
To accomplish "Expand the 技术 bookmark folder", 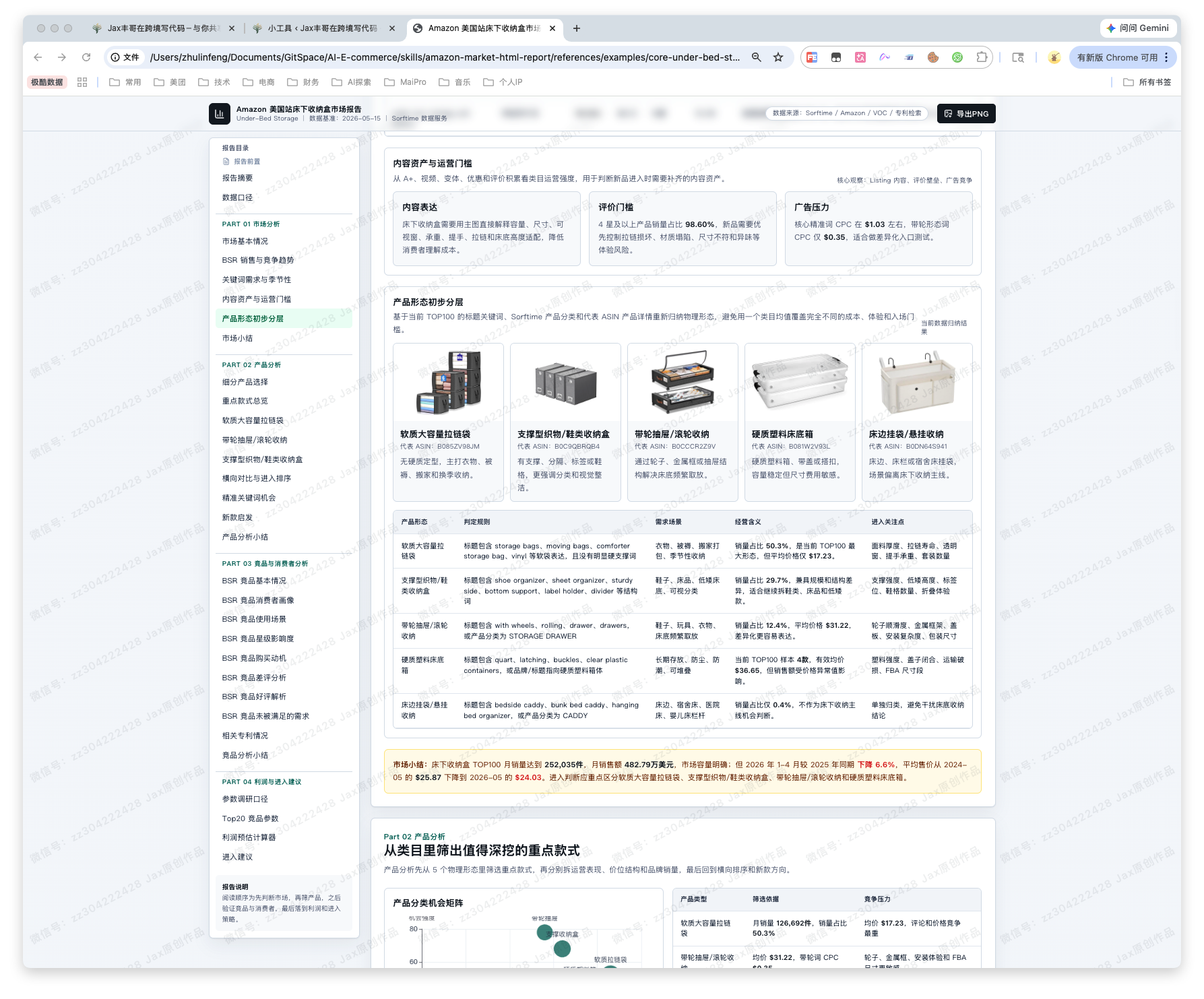I will point(214,82).
